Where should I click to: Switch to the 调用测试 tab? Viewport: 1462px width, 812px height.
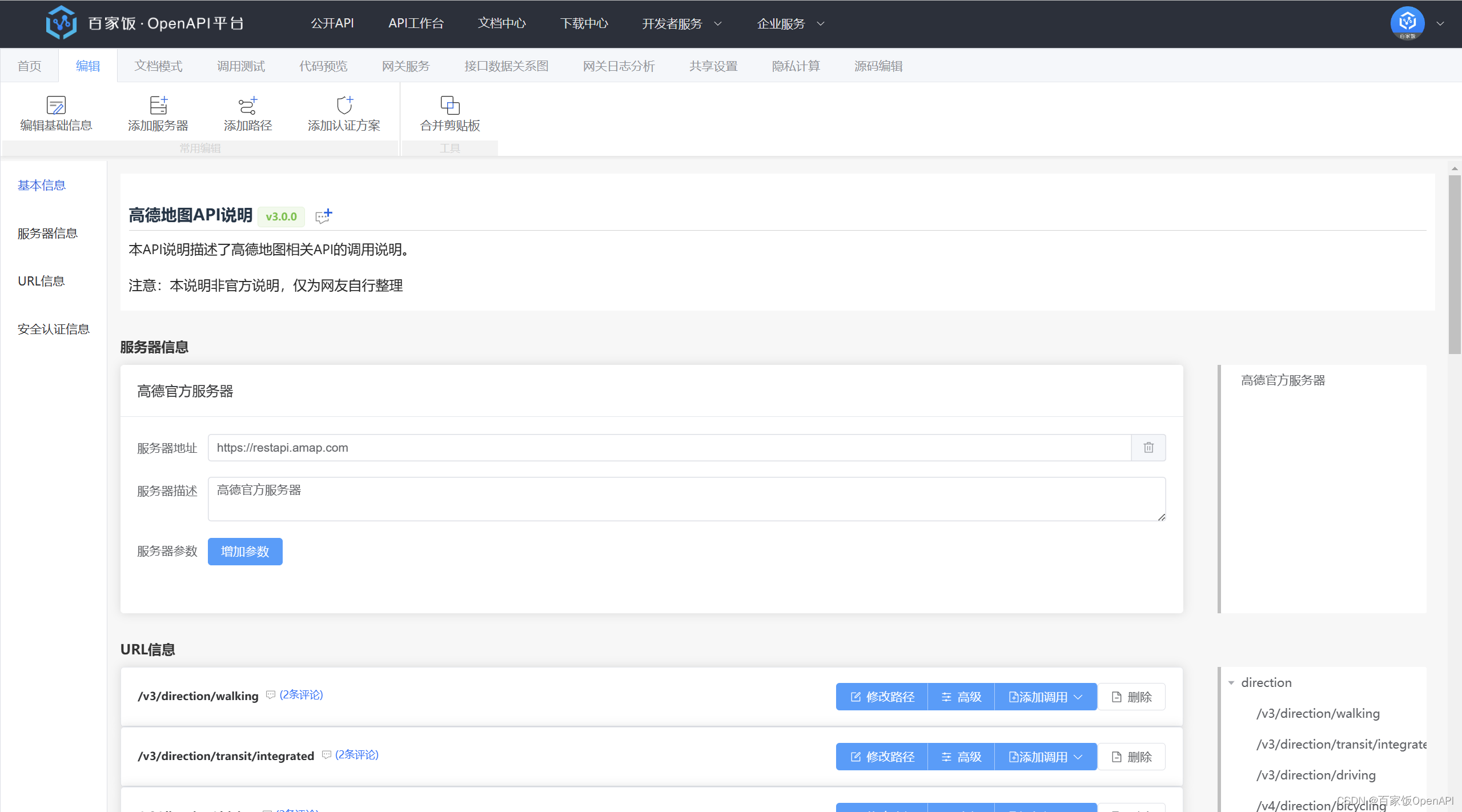[x=241, y=66]
